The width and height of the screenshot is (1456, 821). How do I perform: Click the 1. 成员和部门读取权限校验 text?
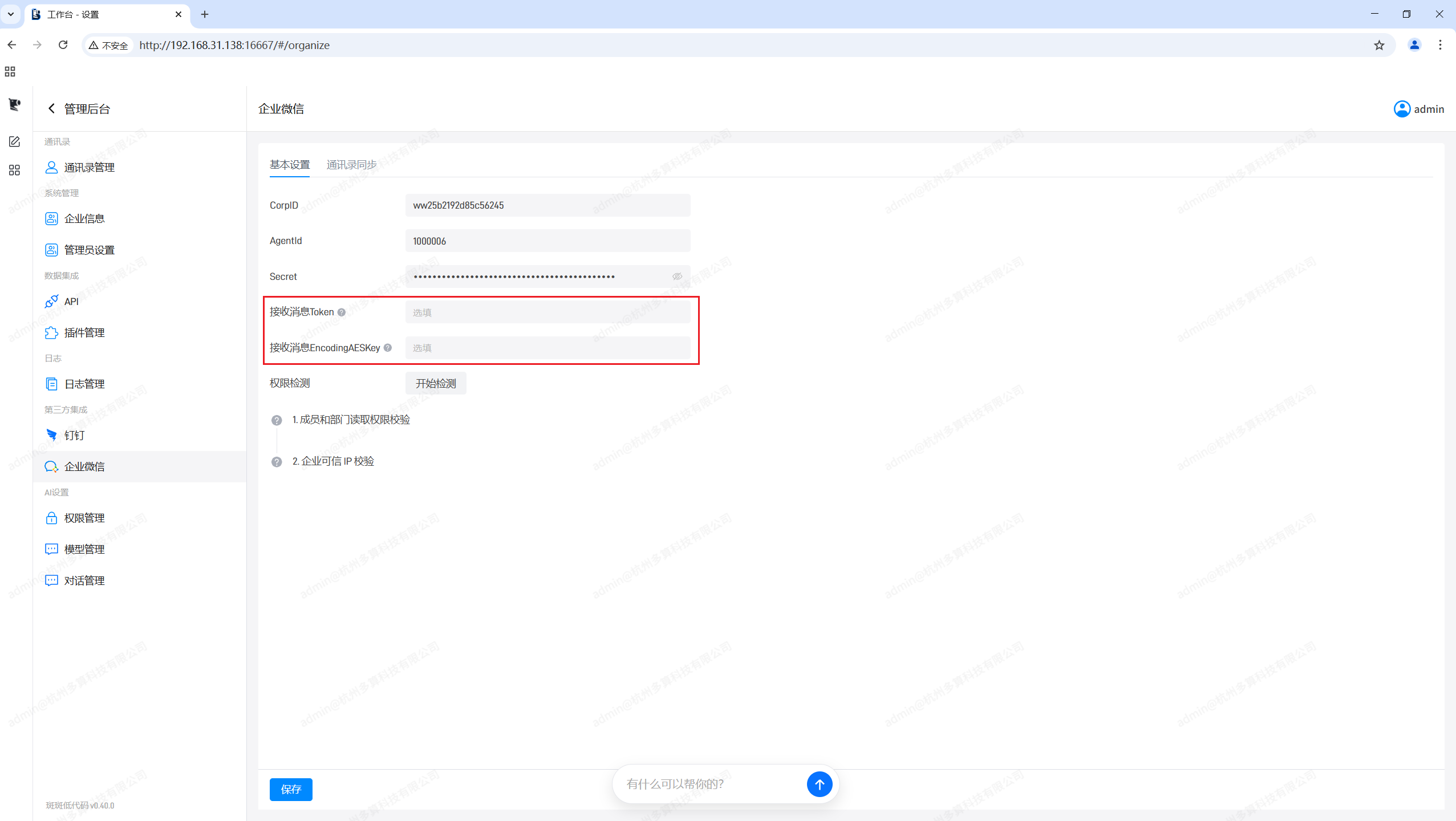pos(351,420)
